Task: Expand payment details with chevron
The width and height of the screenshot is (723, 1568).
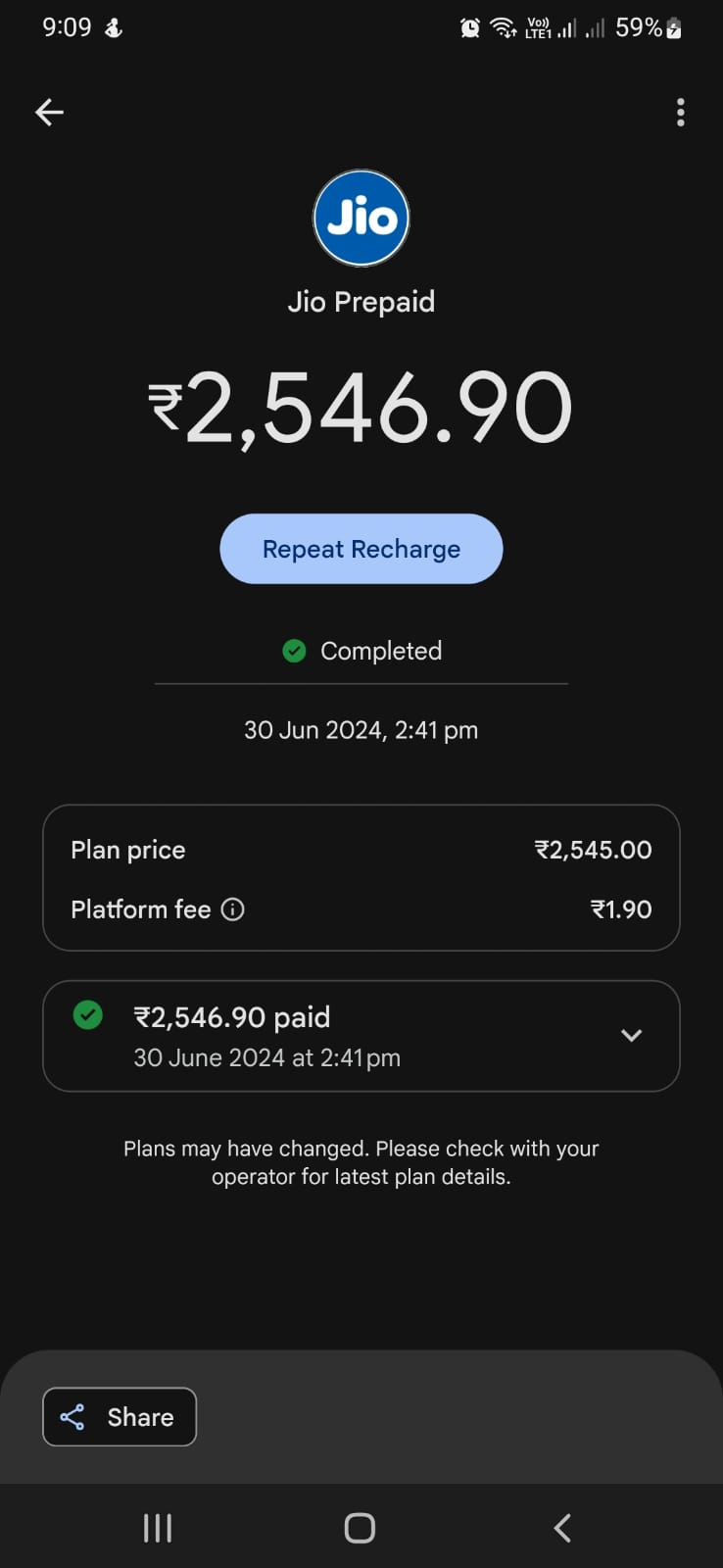Action: [x=632, y=1035]
